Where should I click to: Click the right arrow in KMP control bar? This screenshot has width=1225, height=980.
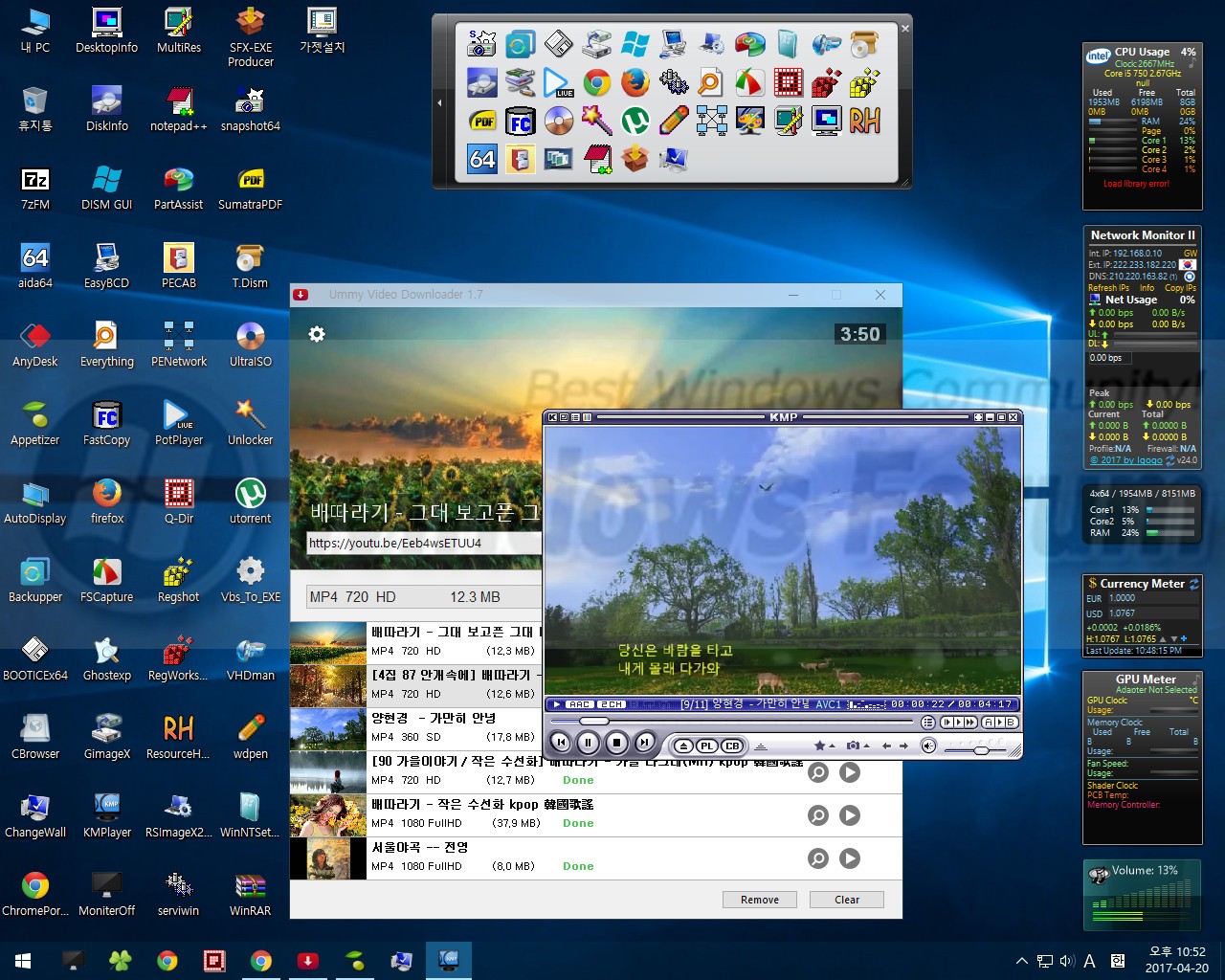903,746
